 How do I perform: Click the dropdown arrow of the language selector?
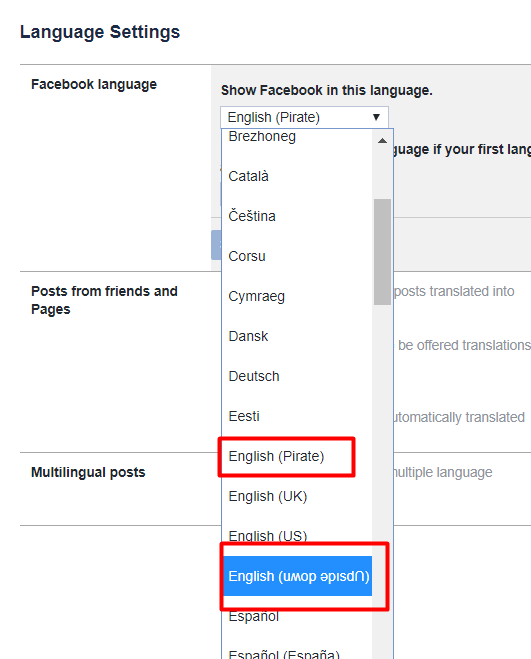coord(376,117)
